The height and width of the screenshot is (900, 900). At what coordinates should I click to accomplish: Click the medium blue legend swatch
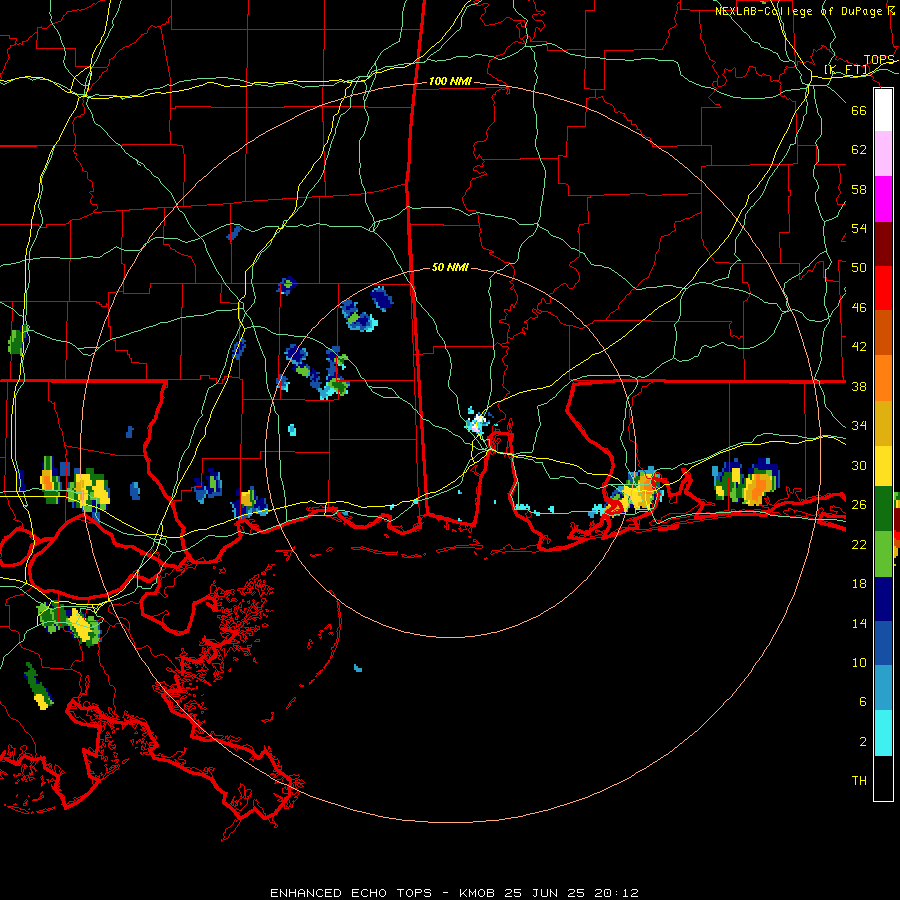tap(883, 643)
